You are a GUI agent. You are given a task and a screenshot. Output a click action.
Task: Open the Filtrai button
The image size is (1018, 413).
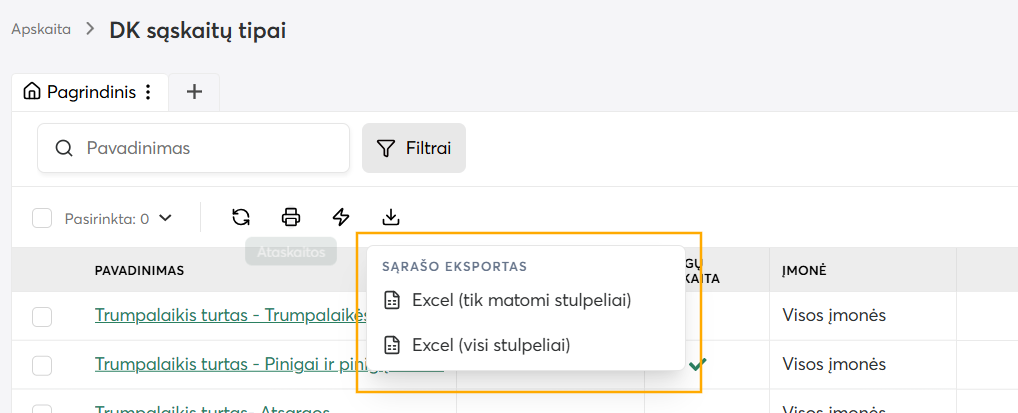point(414,148)
